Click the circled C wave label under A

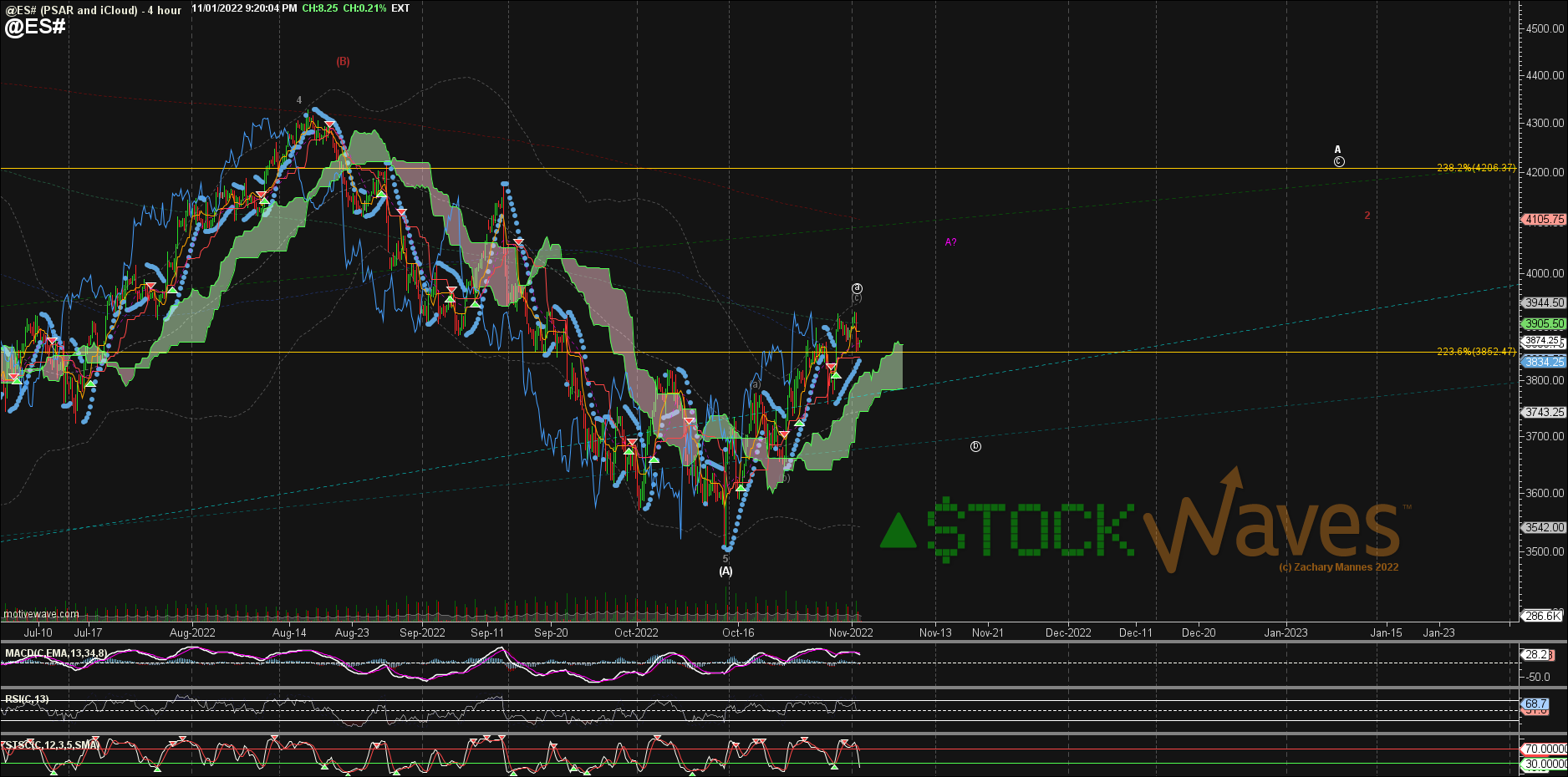click(1339, 162)
